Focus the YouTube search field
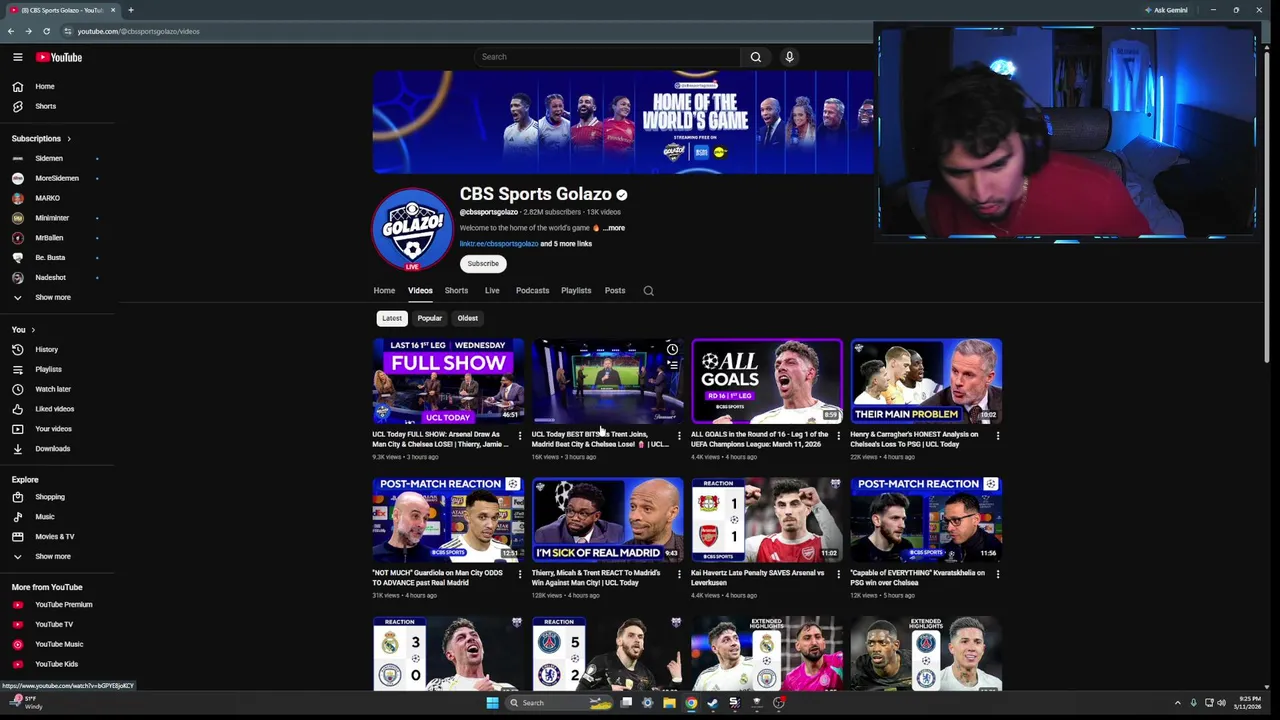 pyautogui.click(x=607, y=57)
